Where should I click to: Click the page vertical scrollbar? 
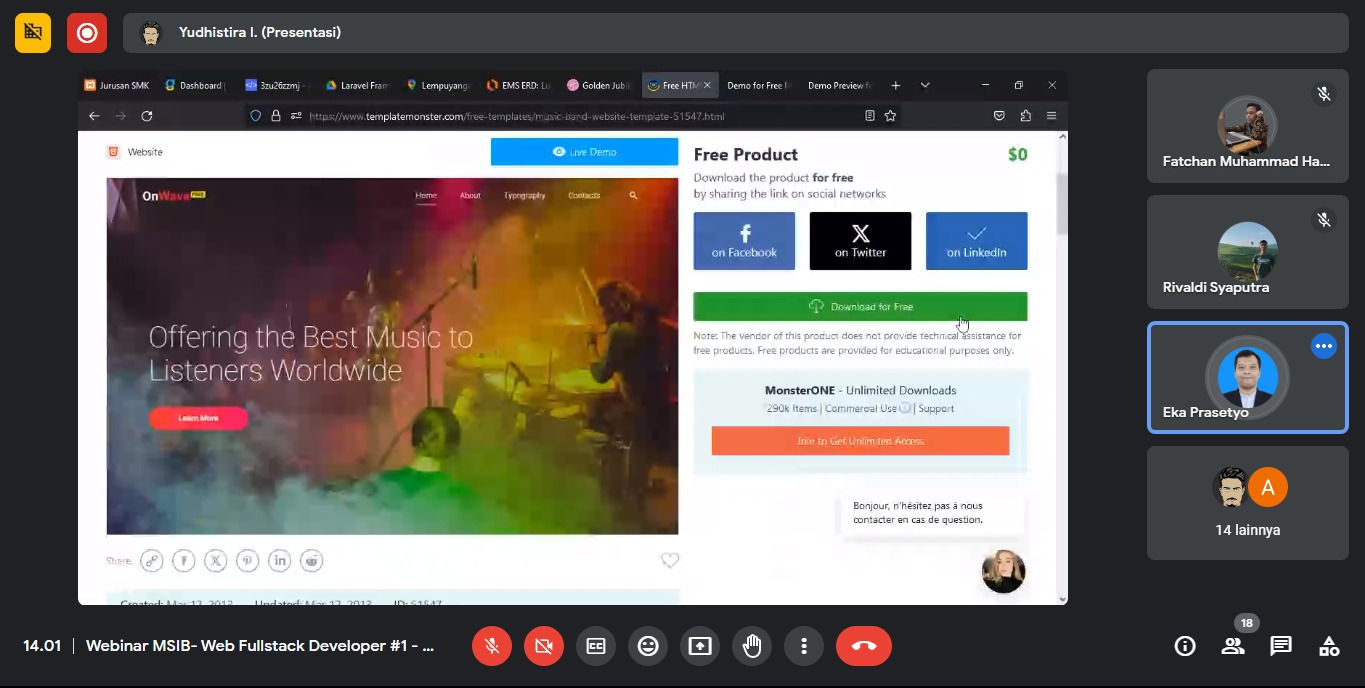click(x=1061, y=203)
